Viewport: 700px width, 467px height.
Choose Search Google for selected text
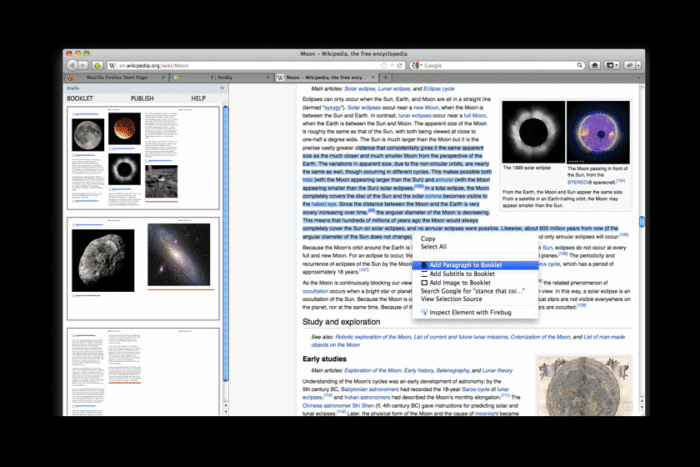[x=475, y=291]
